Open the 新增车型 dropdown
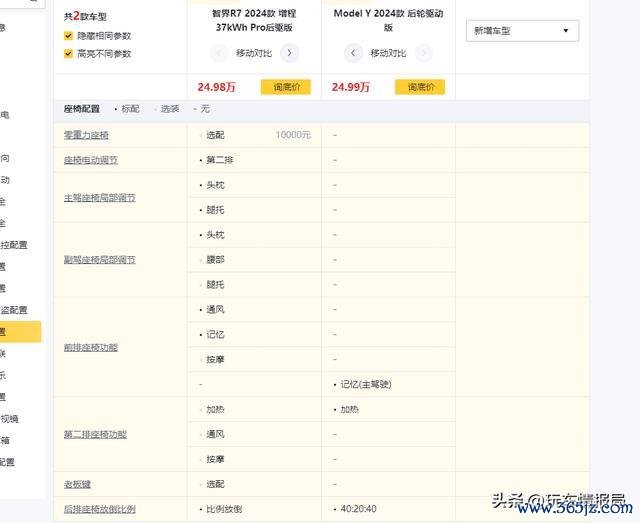 pyautogui.click(x=522, y=31)
